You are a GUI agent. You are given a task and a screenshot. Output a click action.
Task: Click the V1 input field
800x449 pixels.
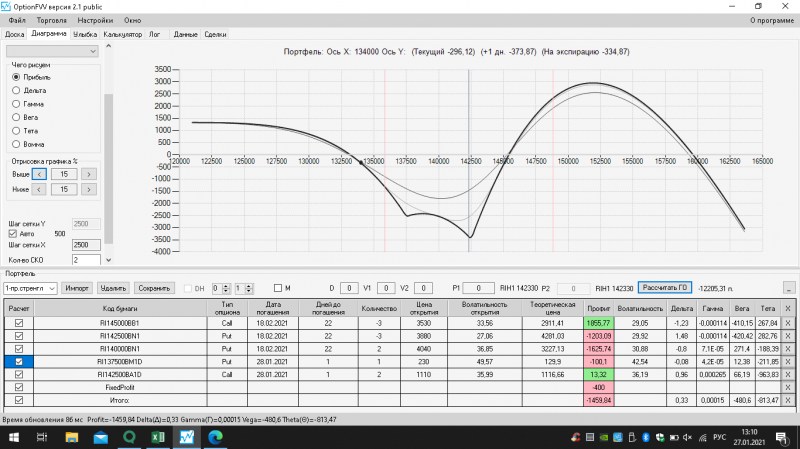386,288
